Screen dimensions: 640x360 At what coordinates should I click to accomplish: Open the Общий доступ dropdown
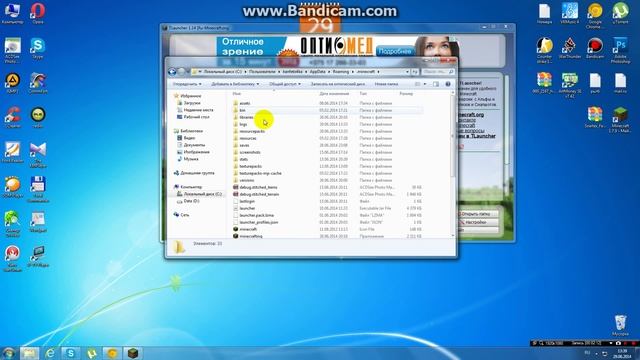tap(285, 84)
